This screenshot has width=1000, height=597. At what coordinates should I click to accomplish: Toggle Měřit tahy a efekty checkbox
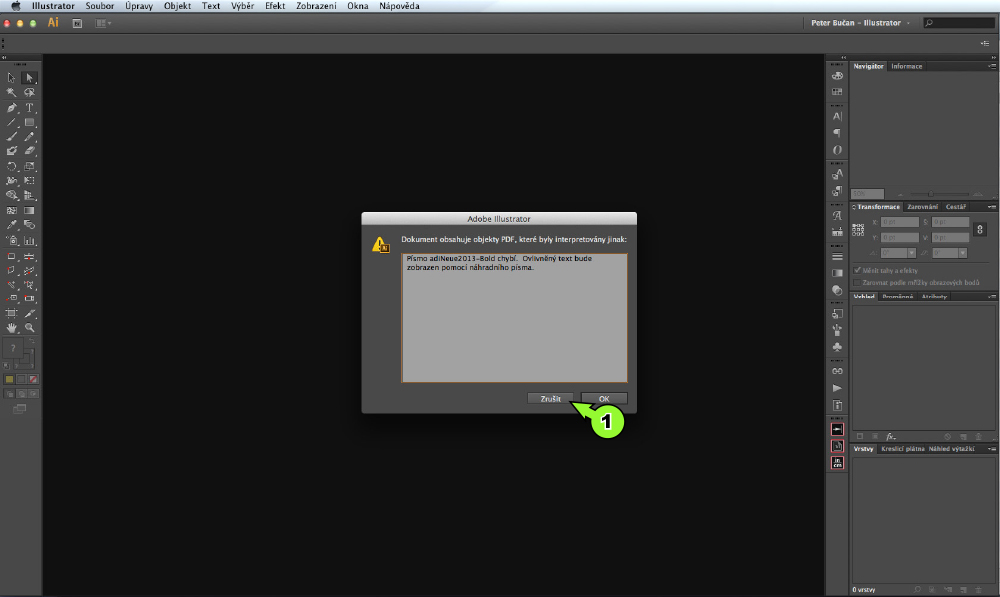(857, 270)
